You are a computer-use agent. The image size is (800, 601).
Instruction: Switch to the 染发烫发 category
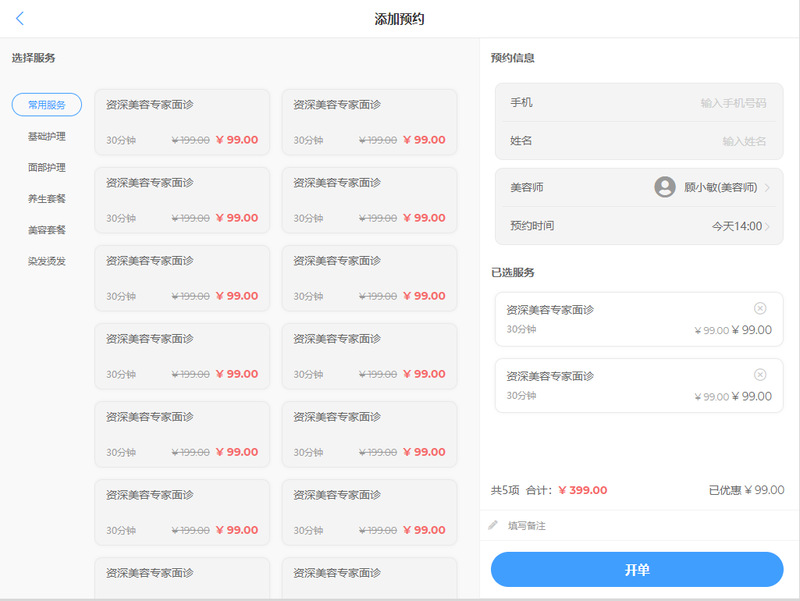click(46, 261)
